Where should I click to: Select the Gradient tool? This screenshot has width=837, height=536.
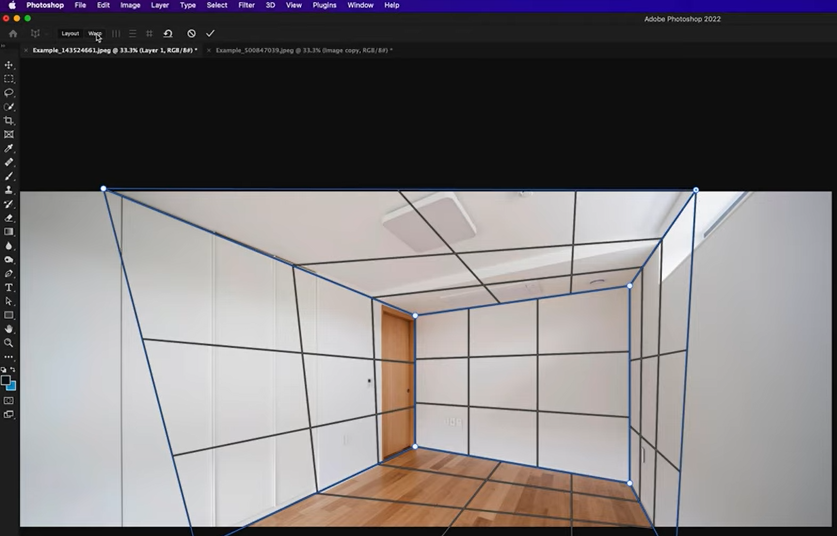pyautogui.click(x=9, y=232)
